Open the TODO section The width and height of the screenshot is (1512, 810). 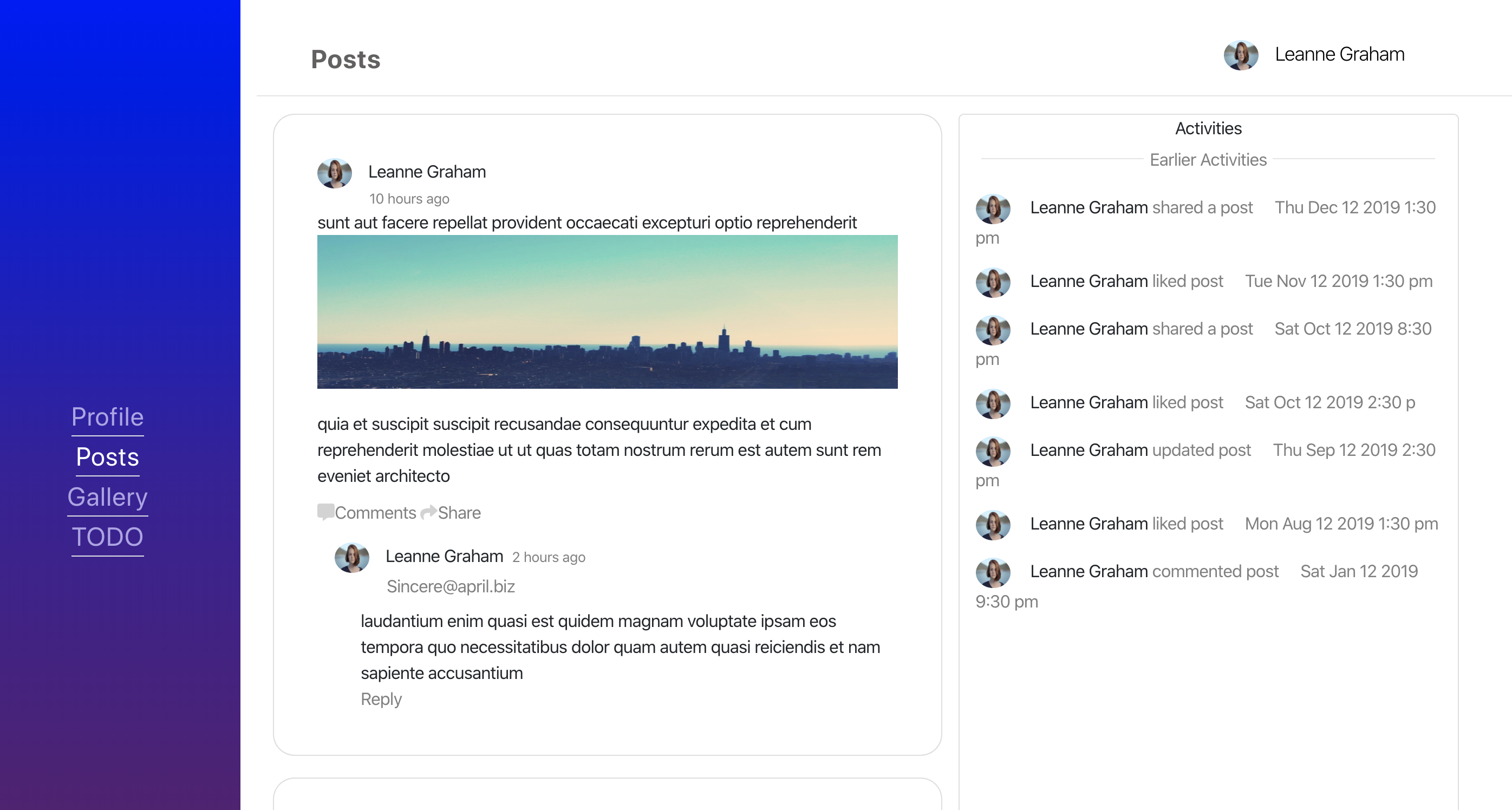pyautogui.click(x=107, y=537)
